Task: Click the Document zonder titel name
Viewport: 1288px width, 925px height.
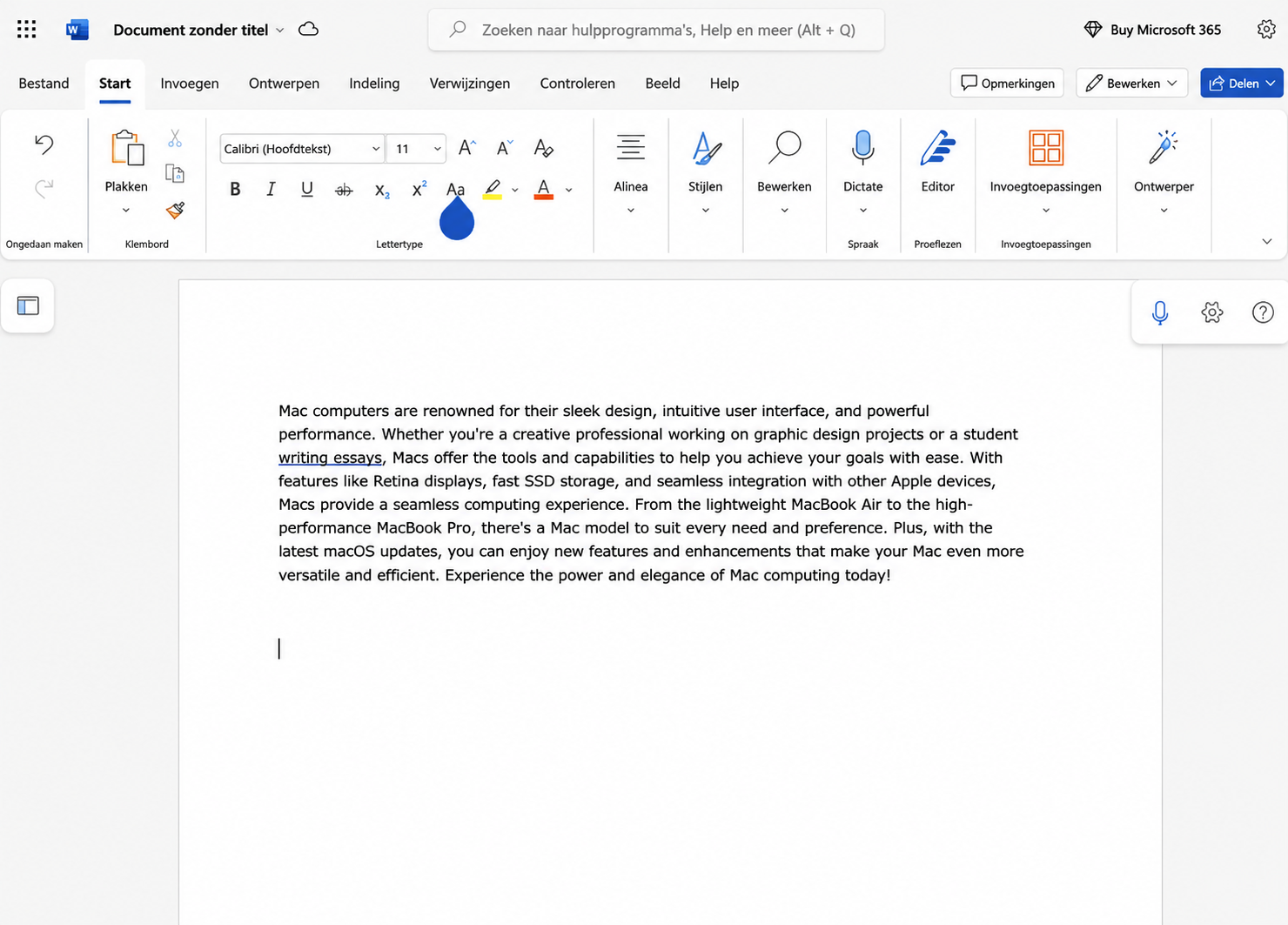Action: pos(191,30)
